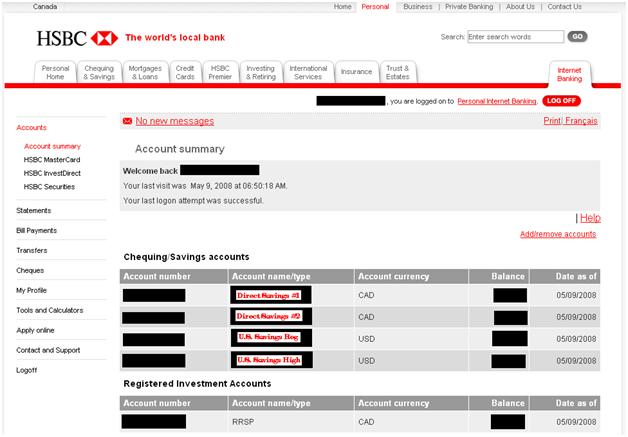Select the Investing & Retiring tab
The image size is (628, 437).
click(260, 72)
